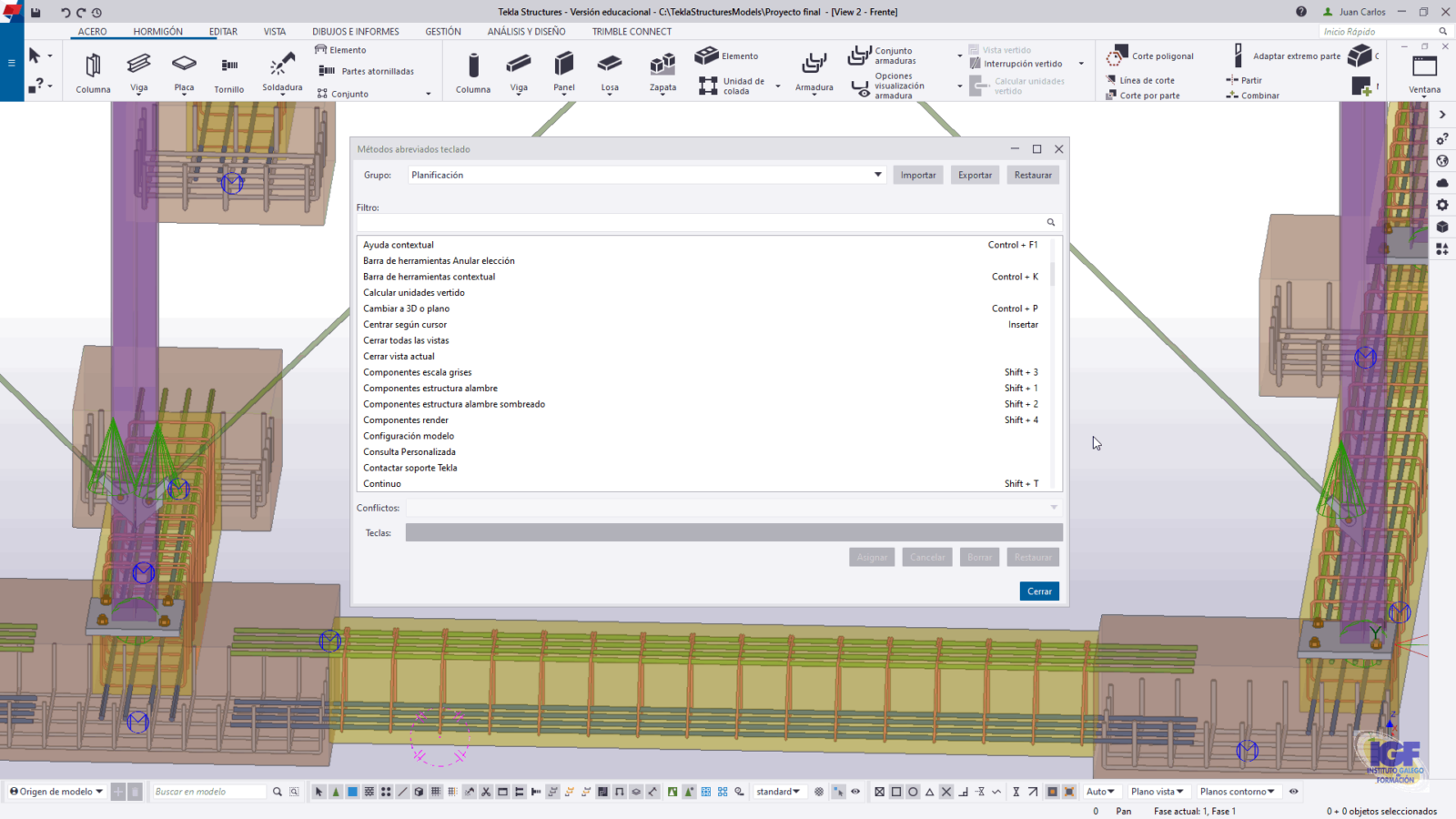Click the Filtro search field
Image resolution: width=1456 pixels, height=819 pixels.
(x=701, y=223)
